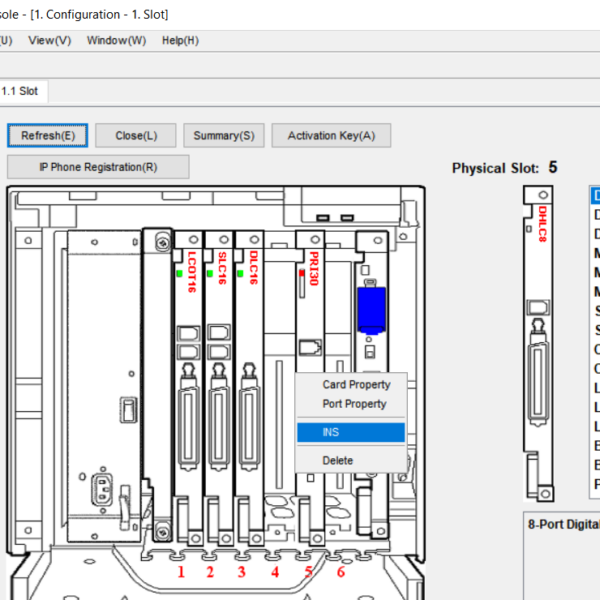Choose Delete from the context menu

338,460
